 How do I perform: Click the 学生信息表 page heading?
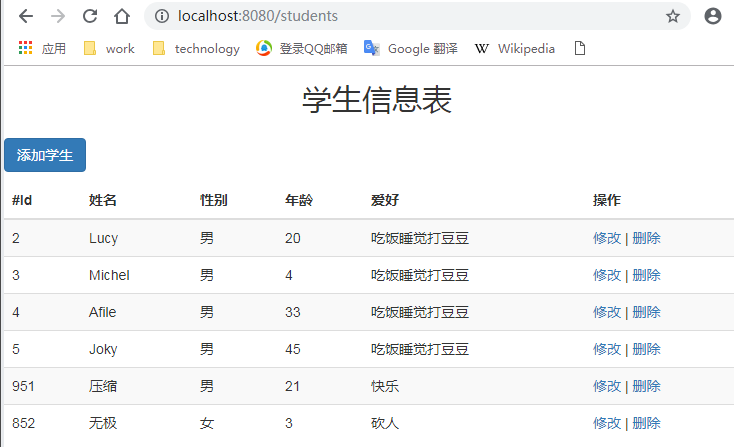point(377,100)
